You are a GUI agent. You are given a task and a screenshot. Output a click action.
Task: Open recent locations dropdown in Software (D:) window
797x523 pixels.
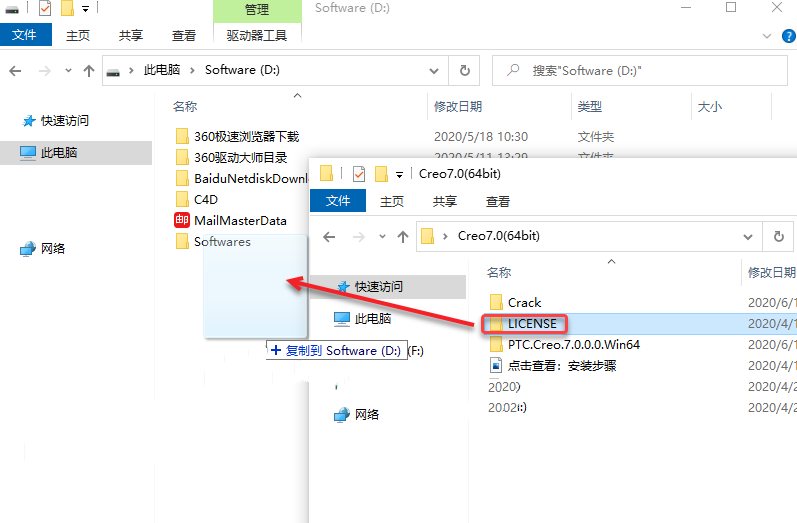pos(68,71)
